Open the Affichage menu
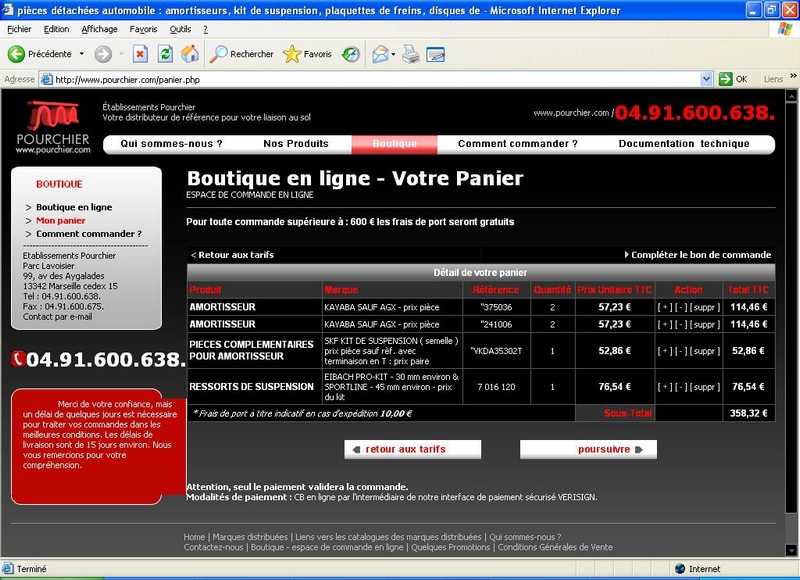Screen dimensions: 800x580 tap(99, 29)
